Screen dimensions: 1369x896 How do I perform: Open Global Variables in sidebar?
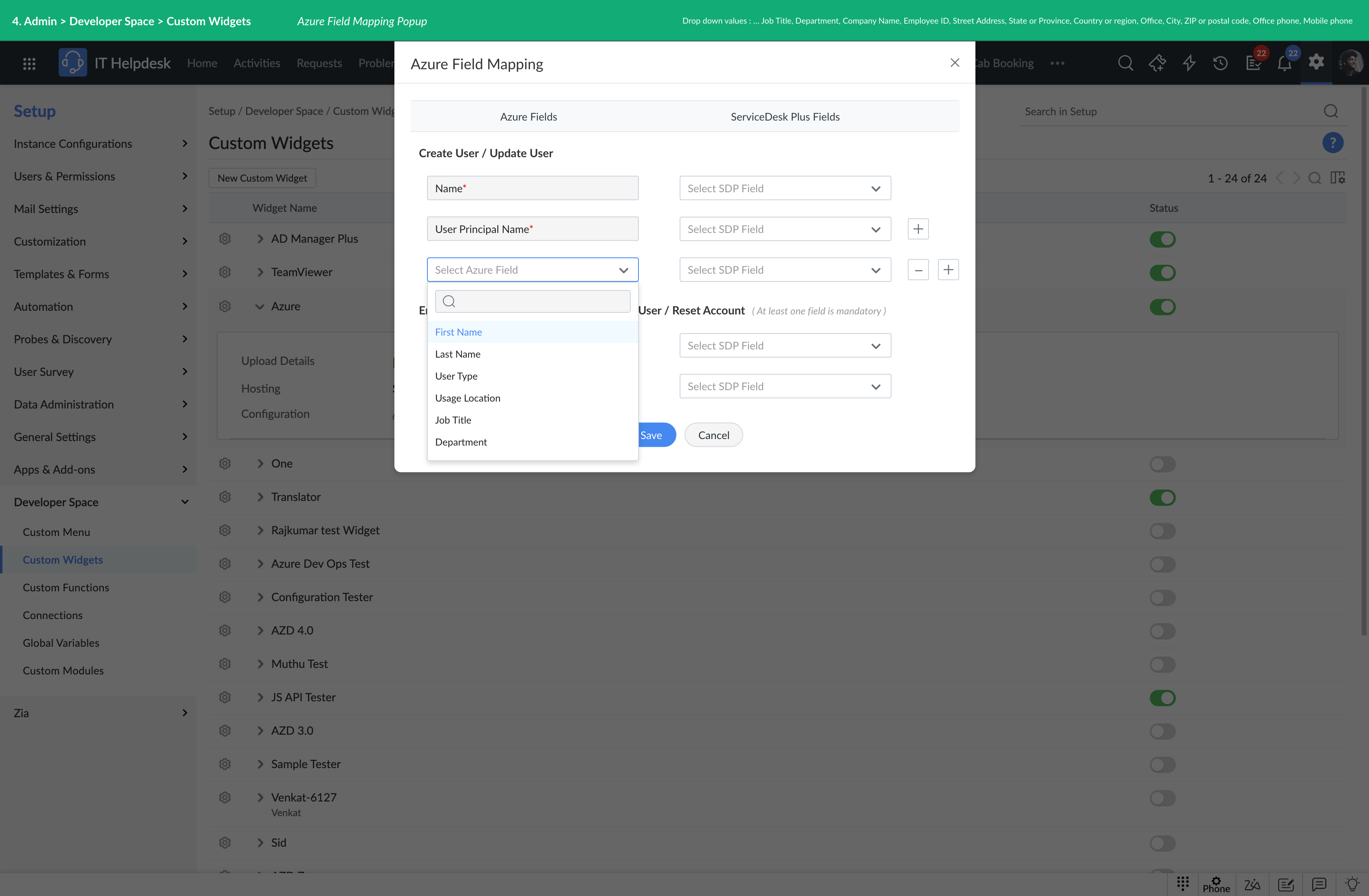(61, 643)
